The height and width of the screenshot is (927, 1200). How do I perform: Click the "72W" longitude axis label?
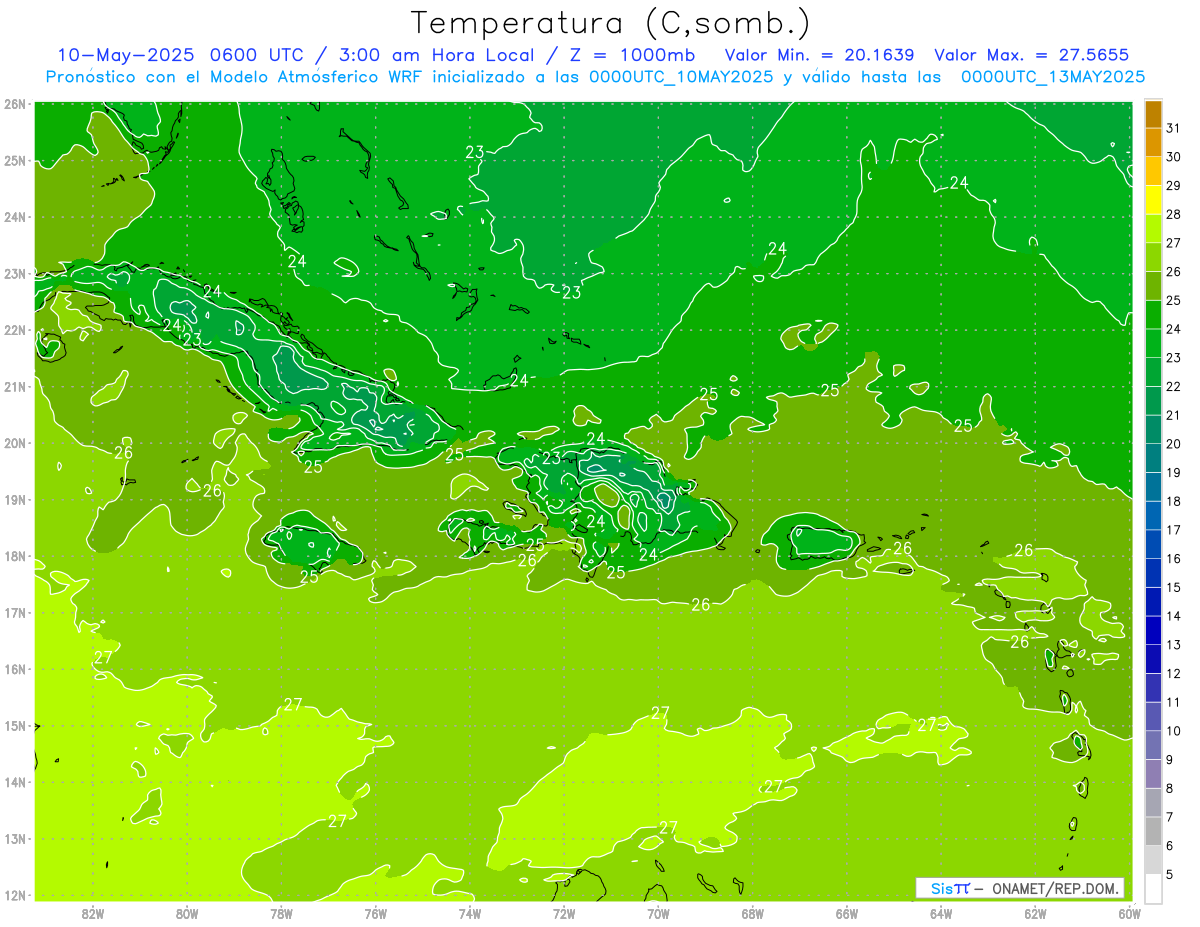point(564,912)
